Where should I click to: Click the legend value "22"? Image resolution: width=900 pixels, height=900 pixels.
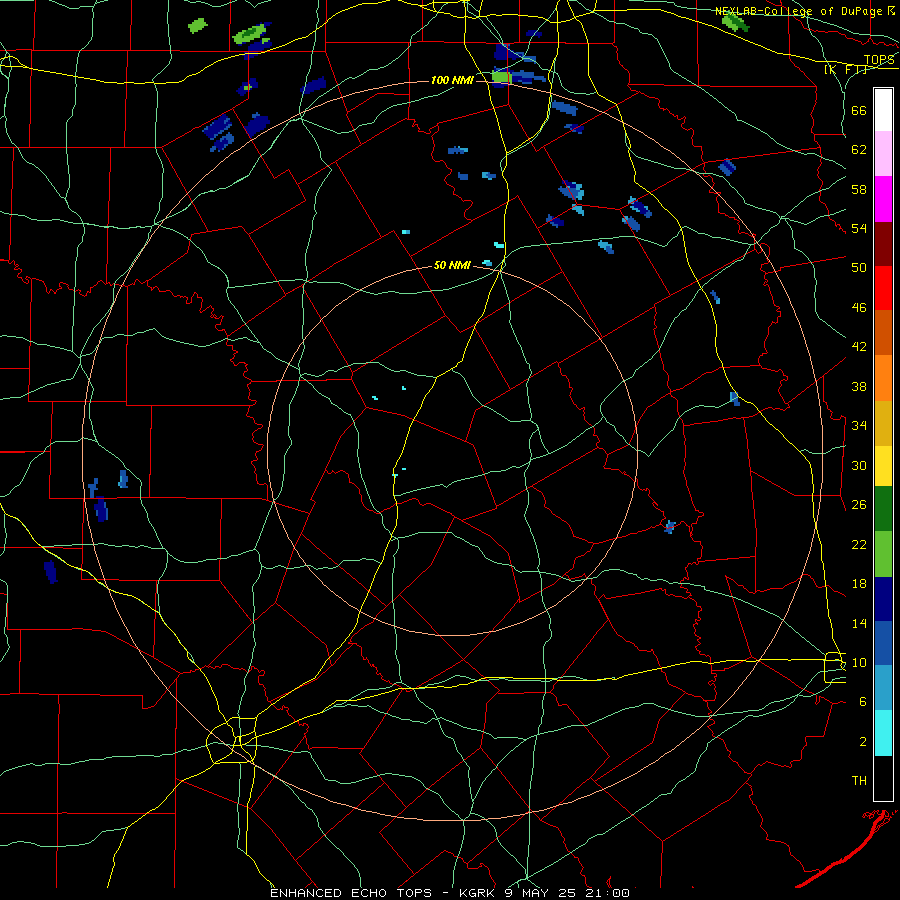[x=859, y=544]
